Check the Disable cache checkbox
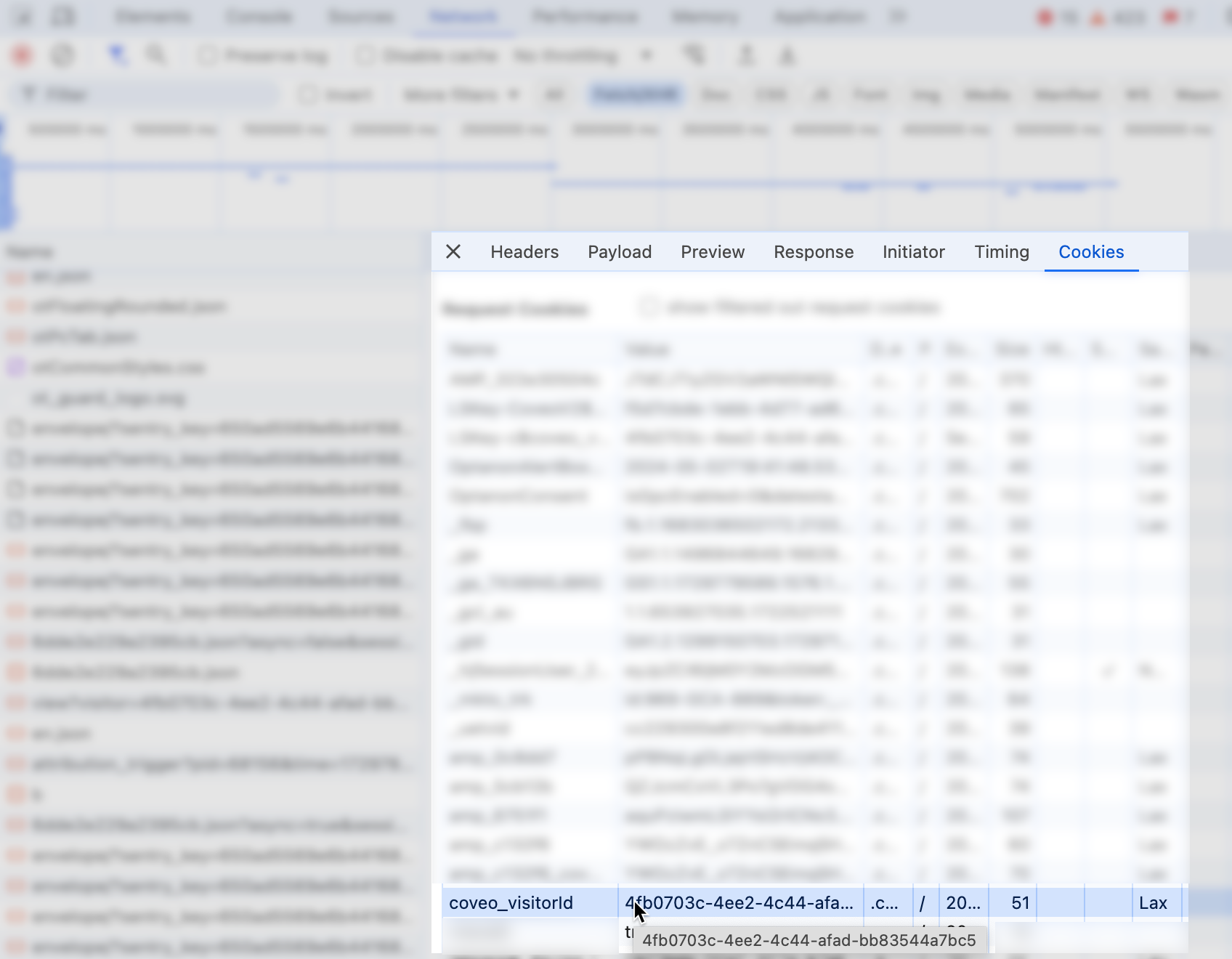 tap(365, 56)
